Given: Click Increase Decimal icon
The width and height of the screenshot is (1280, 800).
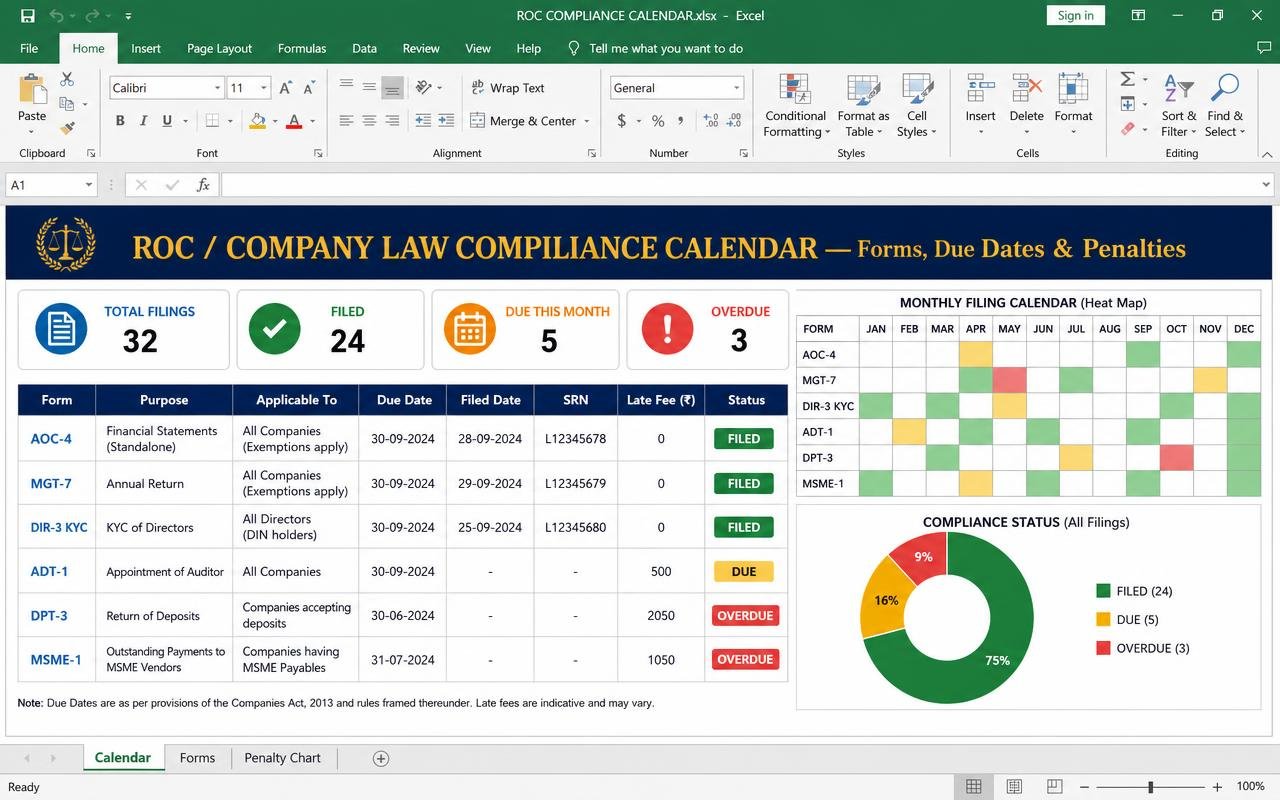Looking at the screenshot, I should [711, 121].
